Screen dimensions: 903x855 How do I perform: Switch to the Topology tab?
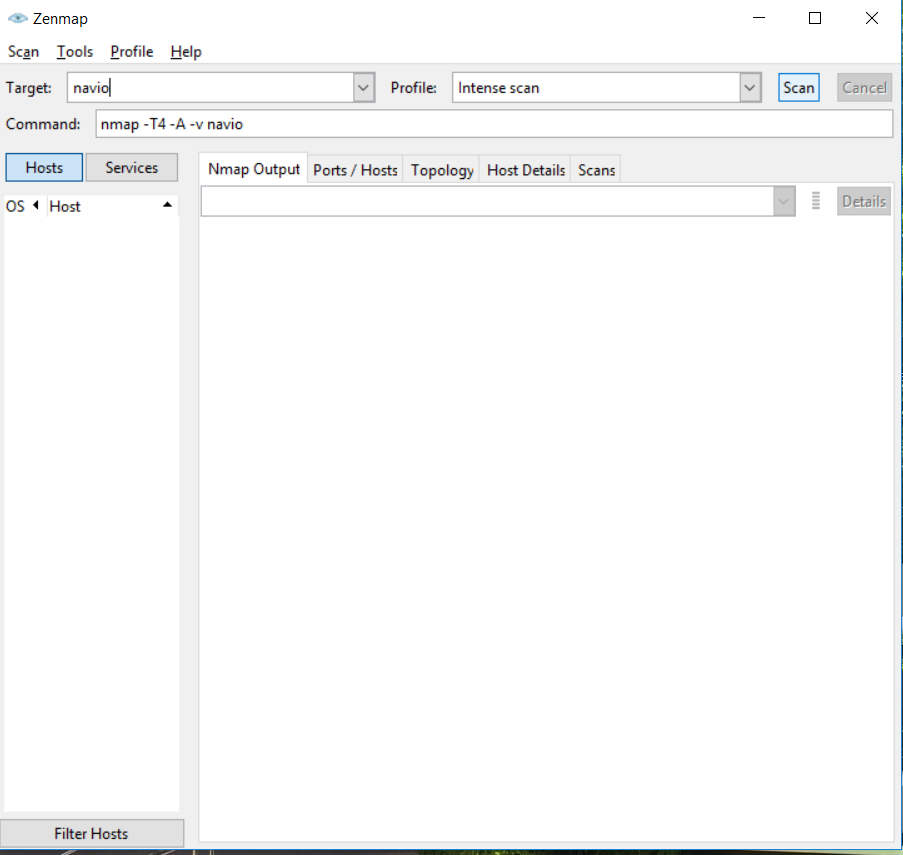pos(442,170)
